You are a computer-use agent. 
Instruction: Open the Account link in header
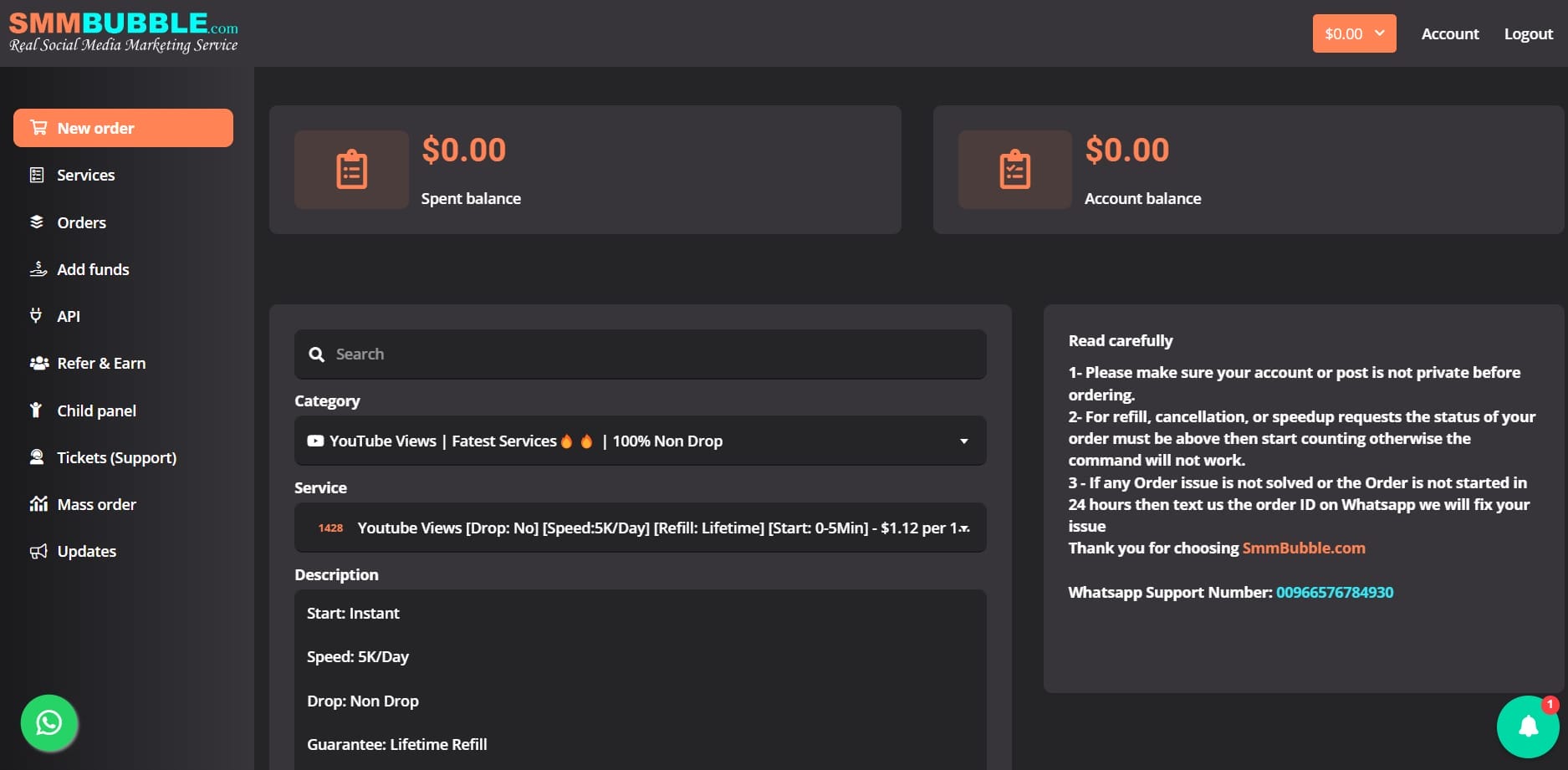point(1449,33)
